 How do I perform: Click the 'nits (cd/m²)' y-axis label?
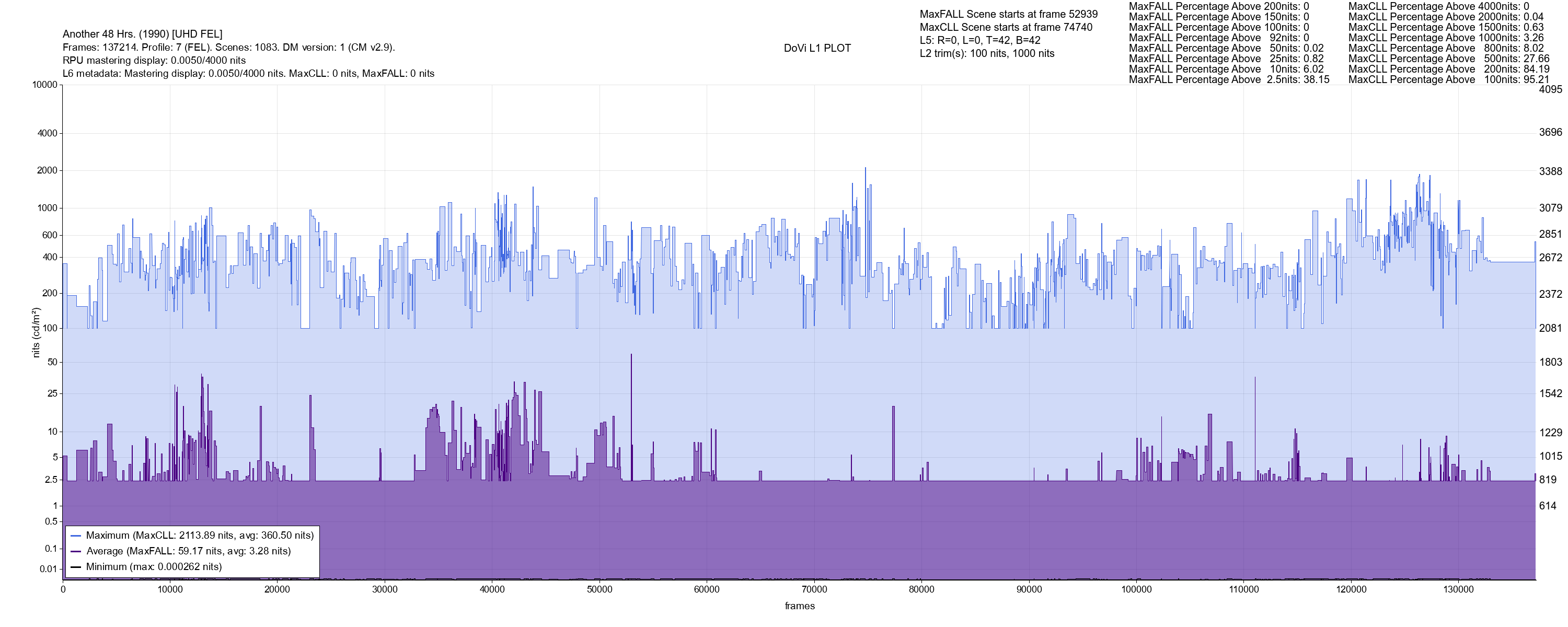coord(36,332)
